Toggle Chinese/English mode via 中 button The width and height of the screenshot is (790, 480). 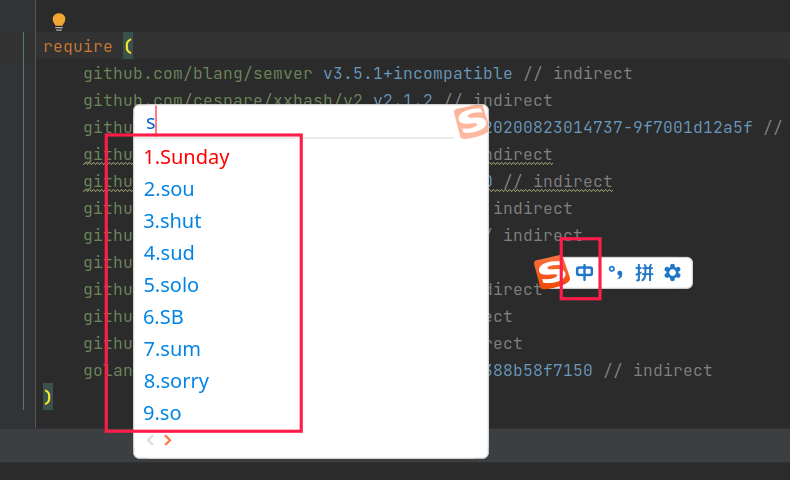tap(584, 272)
